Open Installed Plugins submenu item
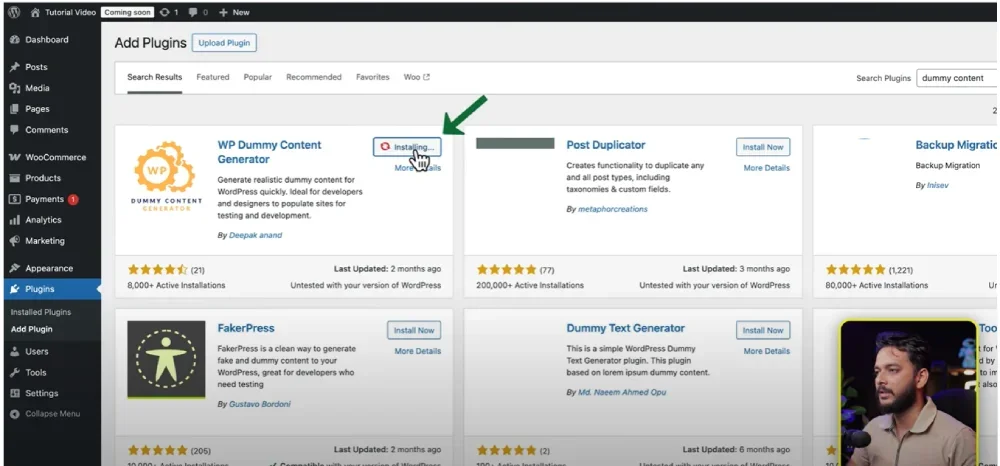 point(41,312)
